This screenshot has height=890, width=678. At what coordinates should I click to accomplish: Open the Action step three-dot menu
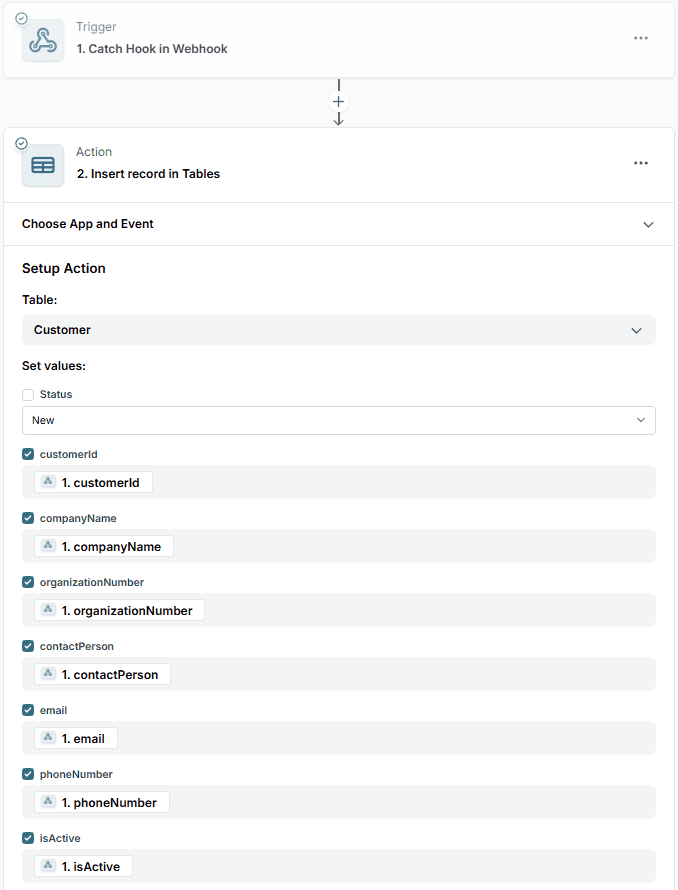[x=641, y=163]
